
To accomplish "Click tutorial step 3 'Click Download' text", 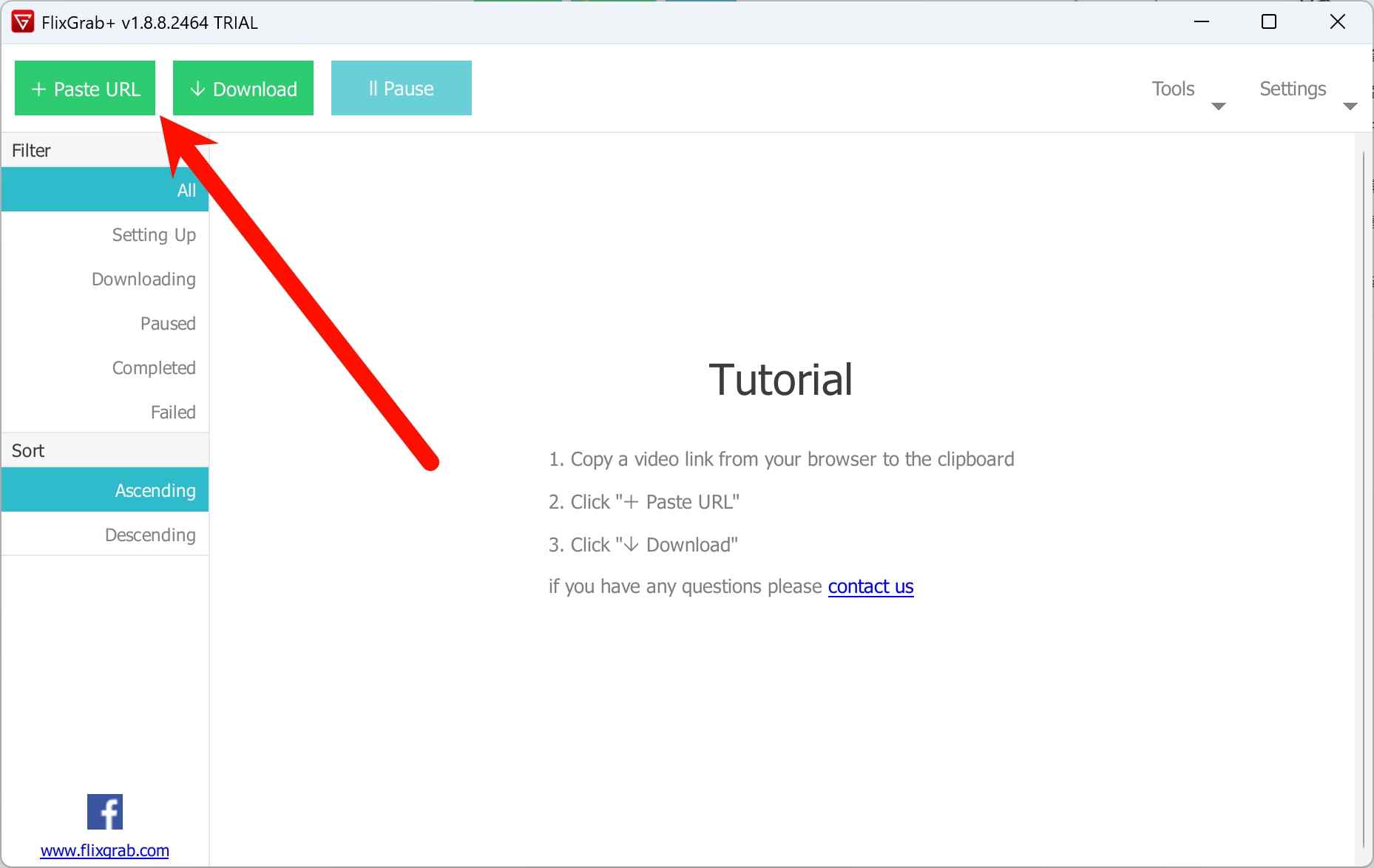I will 643,545.
